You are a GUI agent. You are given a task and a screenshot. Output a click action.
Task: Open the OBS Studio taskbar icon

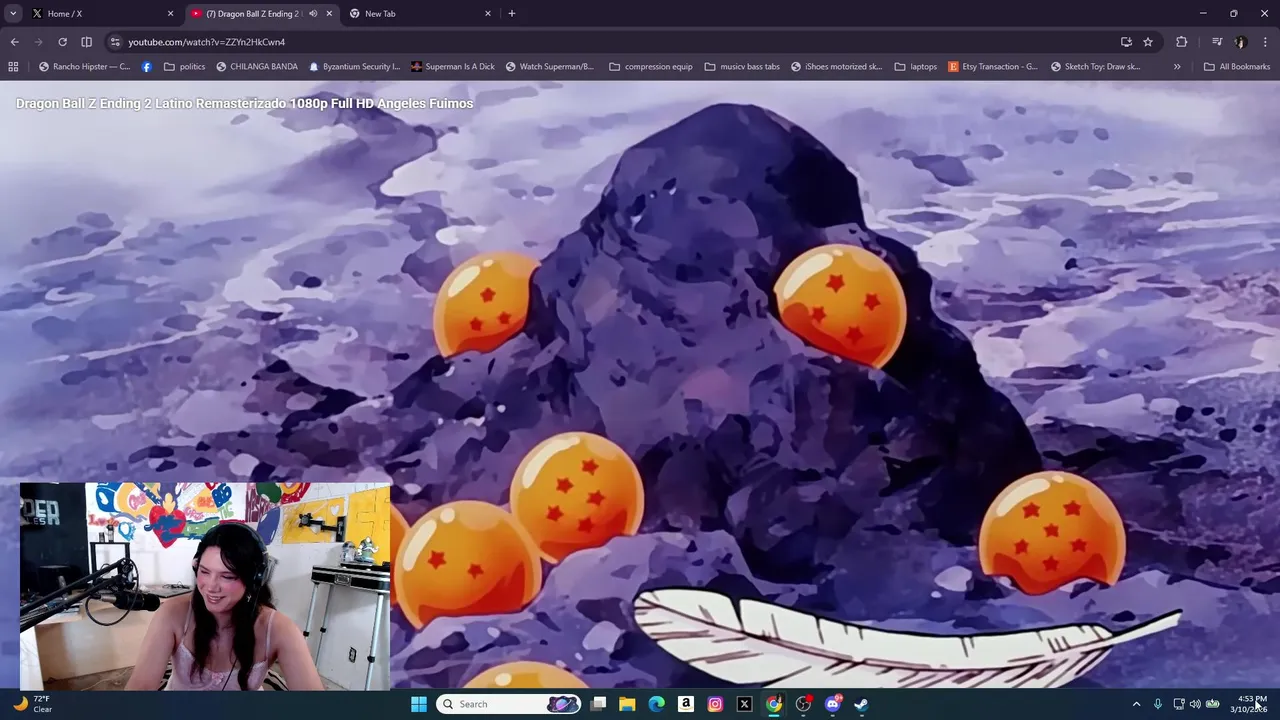tap(803, 704)
